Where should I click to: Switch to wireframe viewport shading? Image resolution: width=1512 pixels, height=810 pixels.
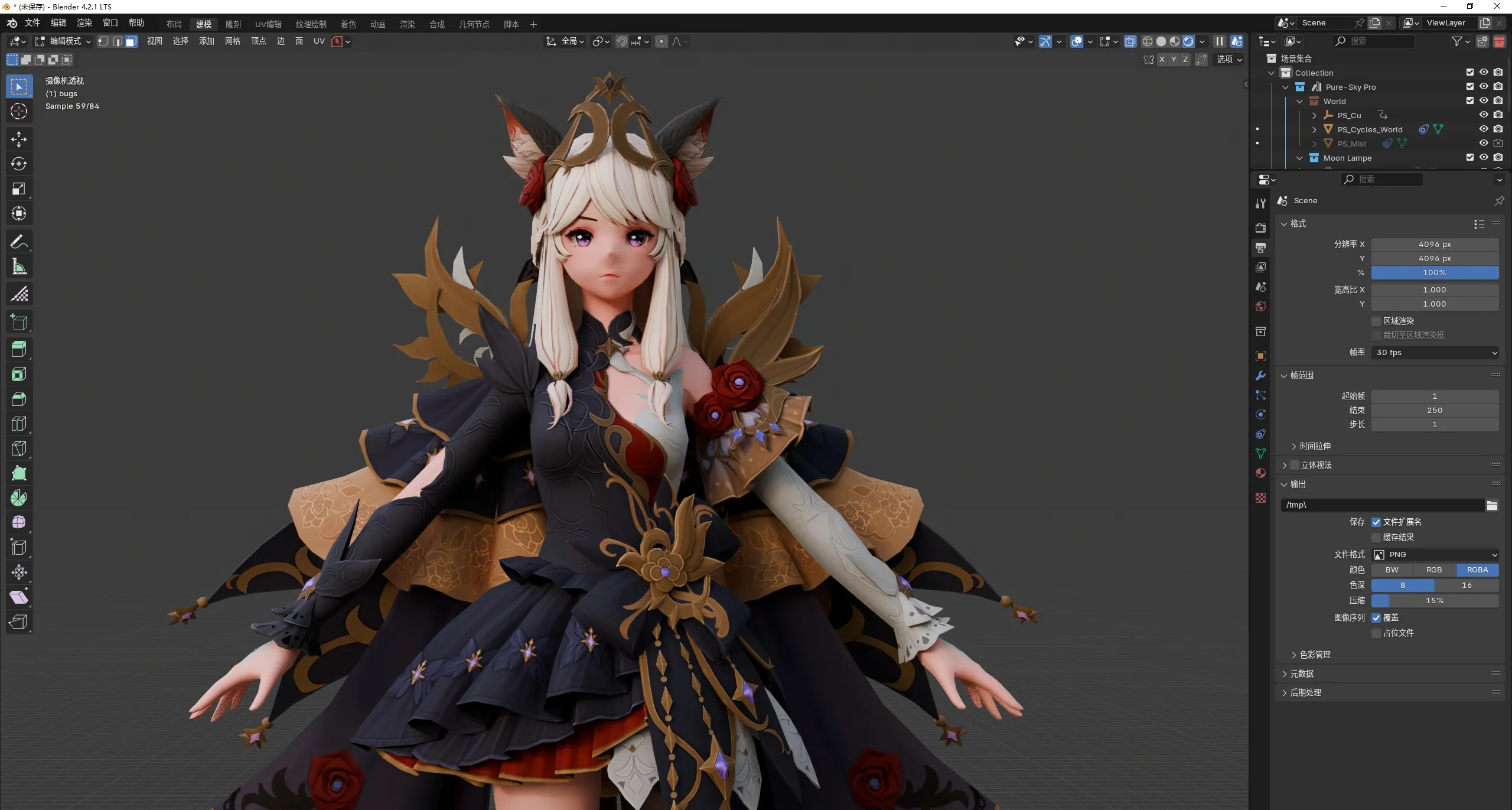click(1147, 41)
